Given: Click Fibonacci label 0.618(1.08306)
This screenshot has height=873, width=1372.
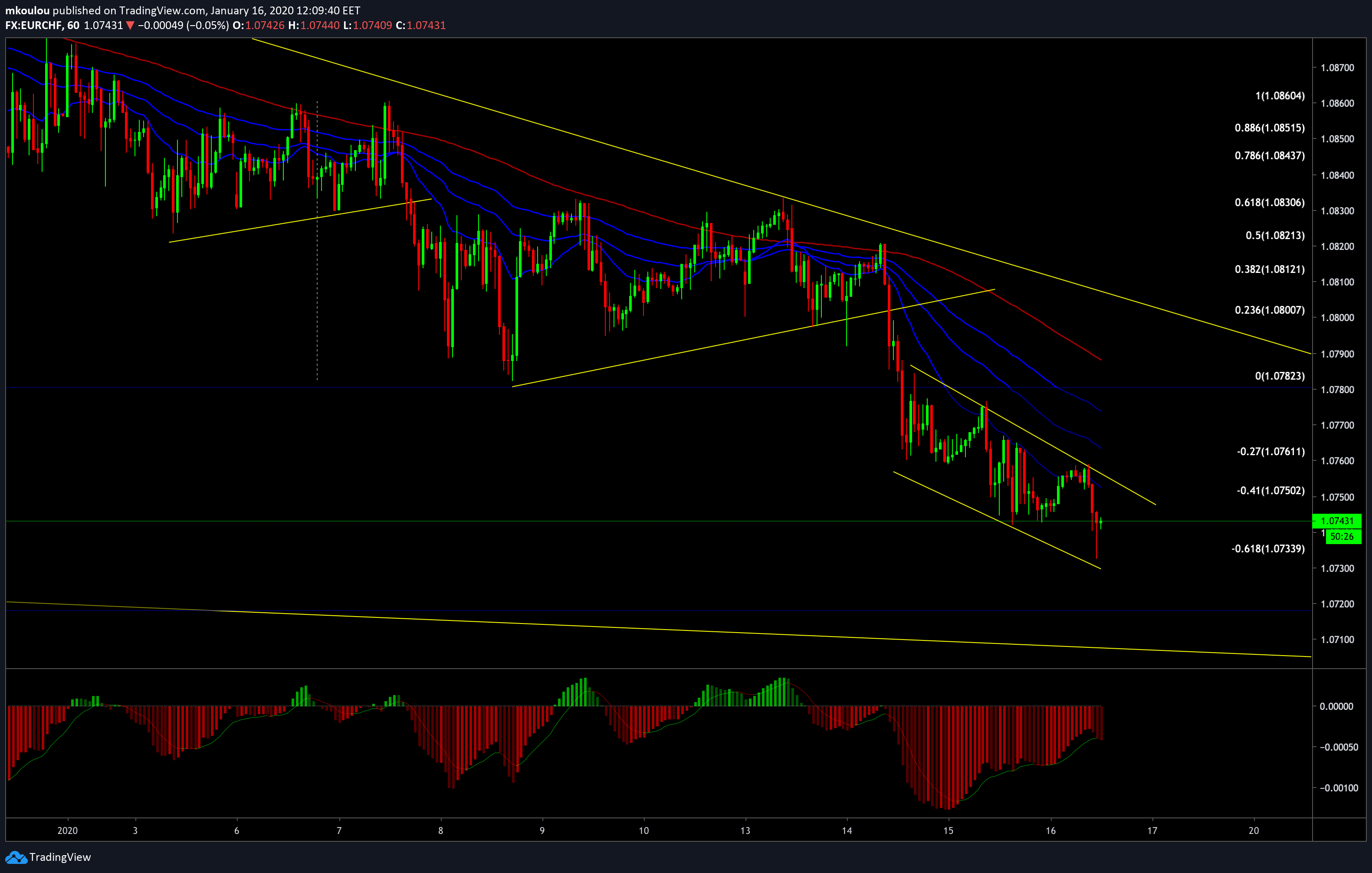Looking at the screenshot, I should point(1270,202).
